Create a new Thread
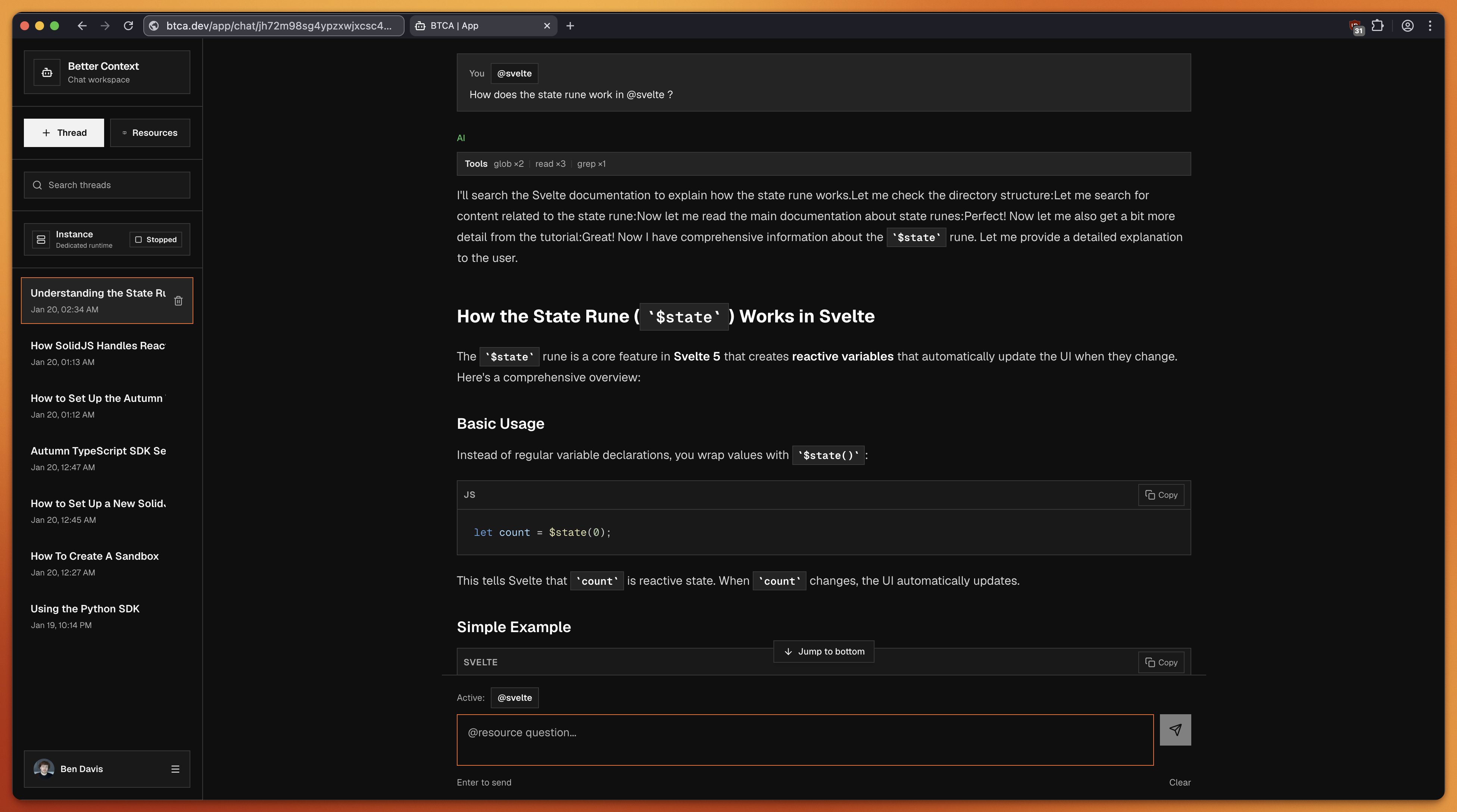This screenshot has height=812, width=1457. click(x=63, y=132)
